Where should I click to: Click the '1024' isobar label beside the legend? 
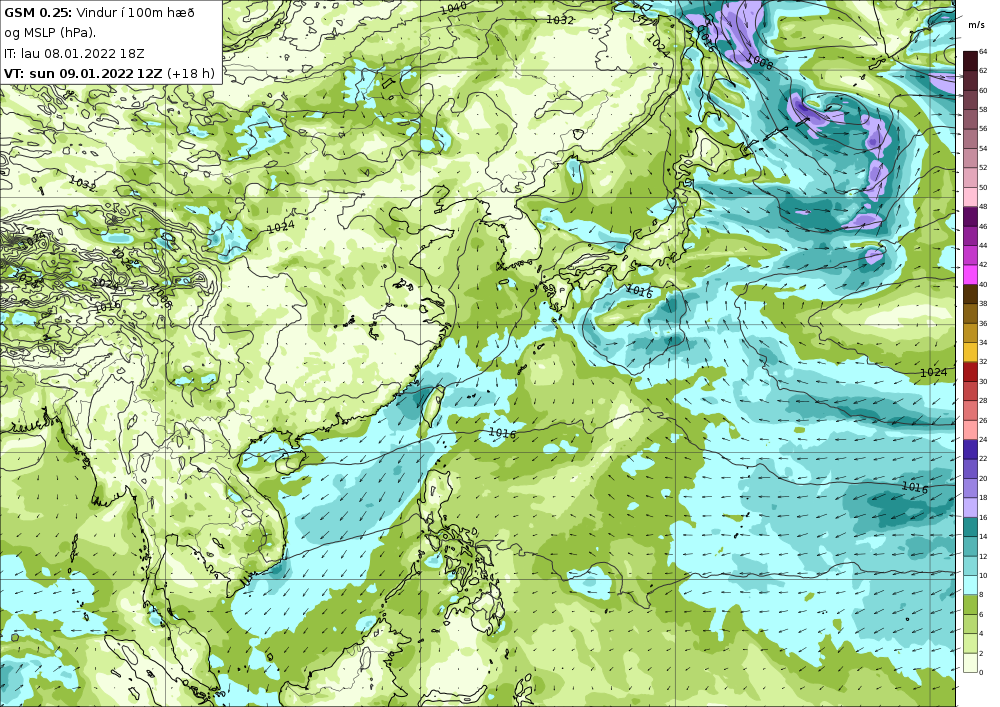point(933,372)
